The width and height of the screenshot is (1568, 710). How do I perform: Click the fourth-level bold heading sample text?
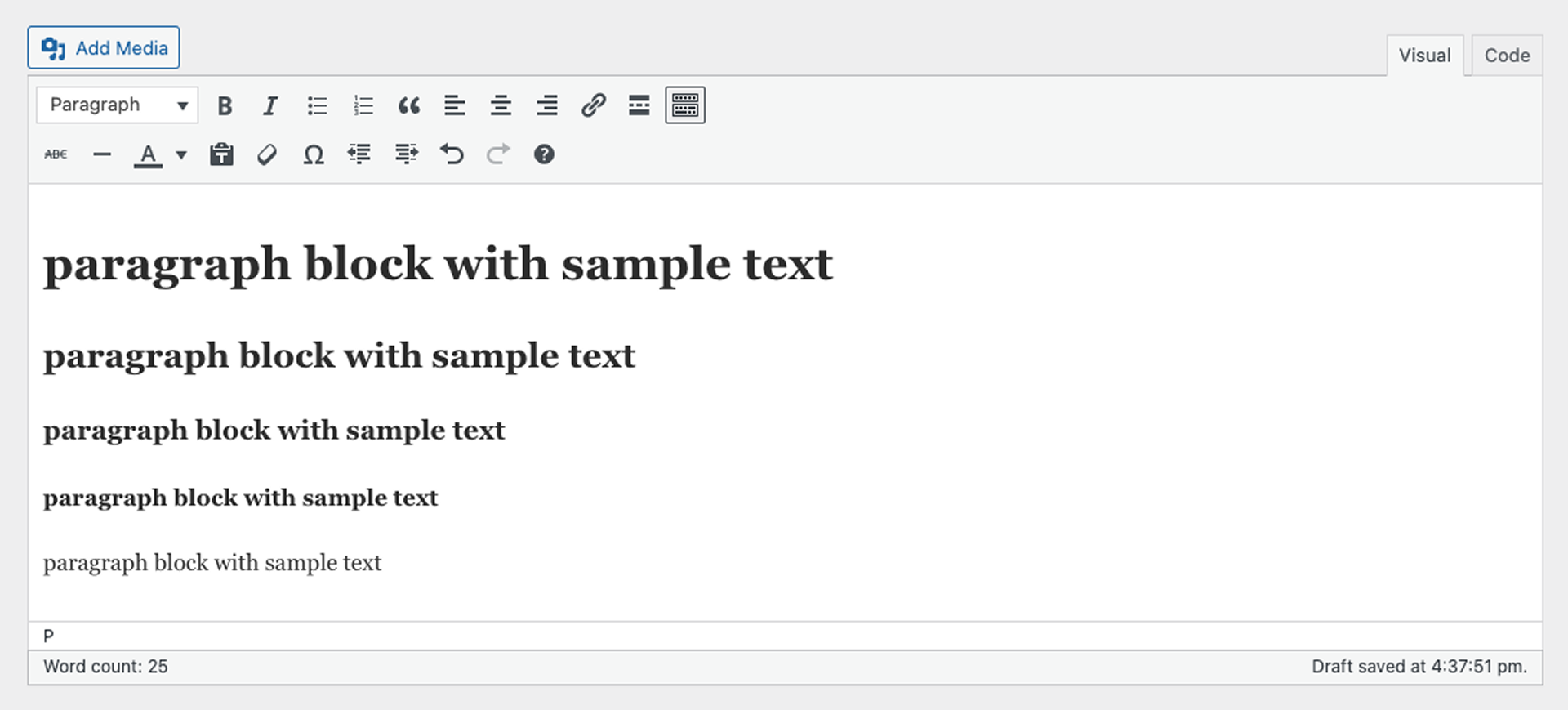click(x=241, y=498)
